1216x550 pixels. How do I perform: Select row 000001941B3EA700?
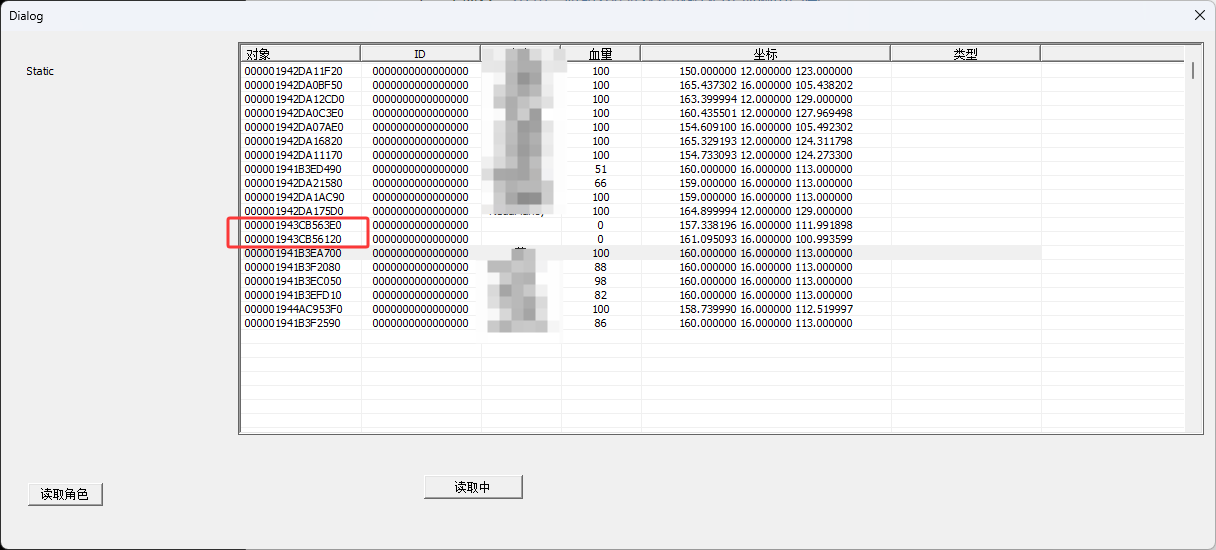(641, 253)
